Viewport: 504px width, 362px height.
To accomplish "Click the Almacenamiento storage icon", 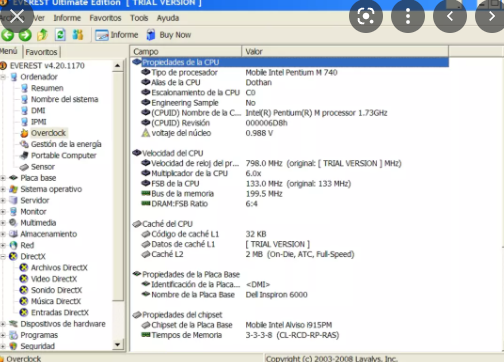I will (x=13, y=234).
